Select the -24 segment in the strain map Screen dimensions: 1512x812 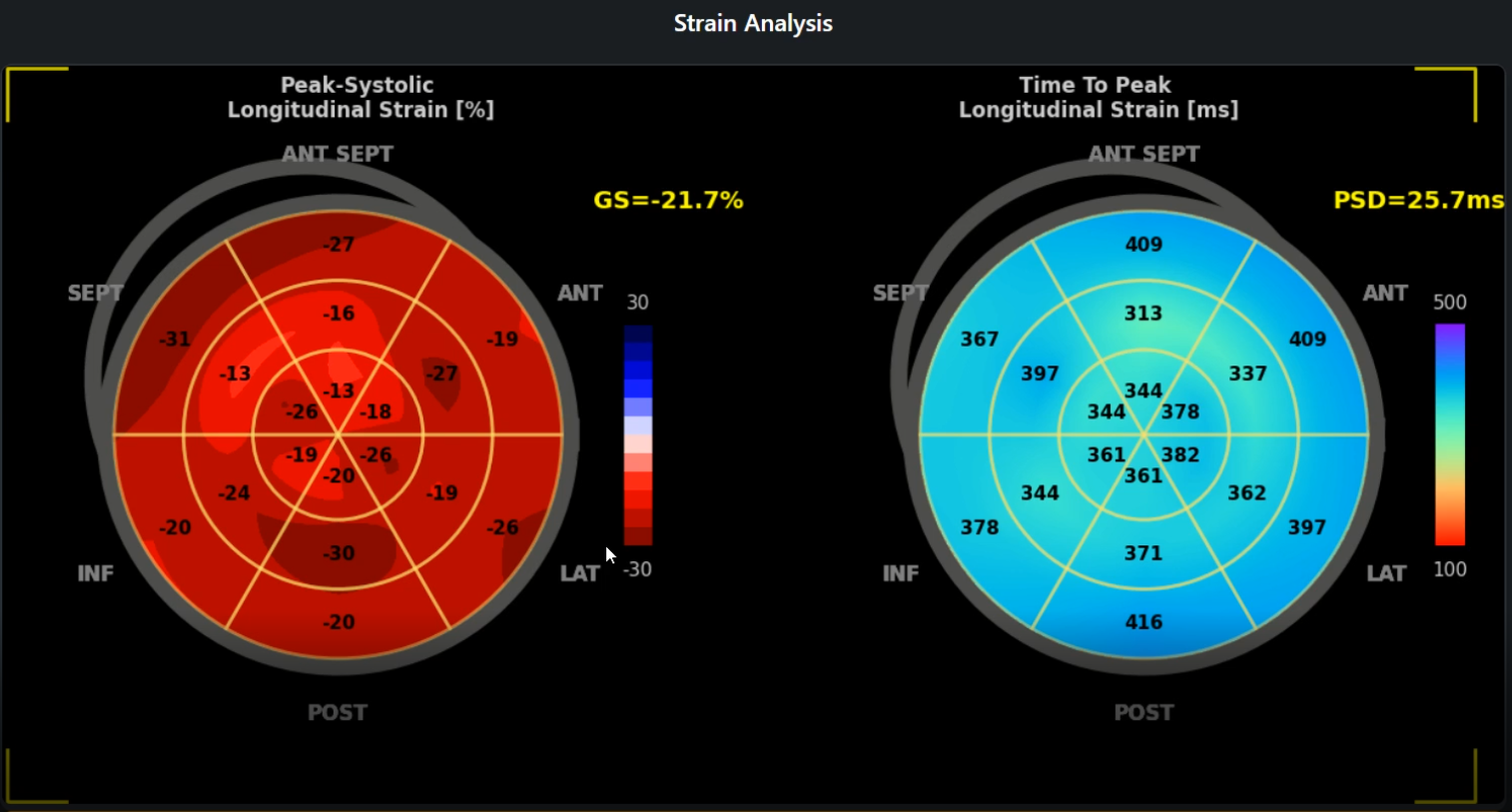(x=234, y=493)
